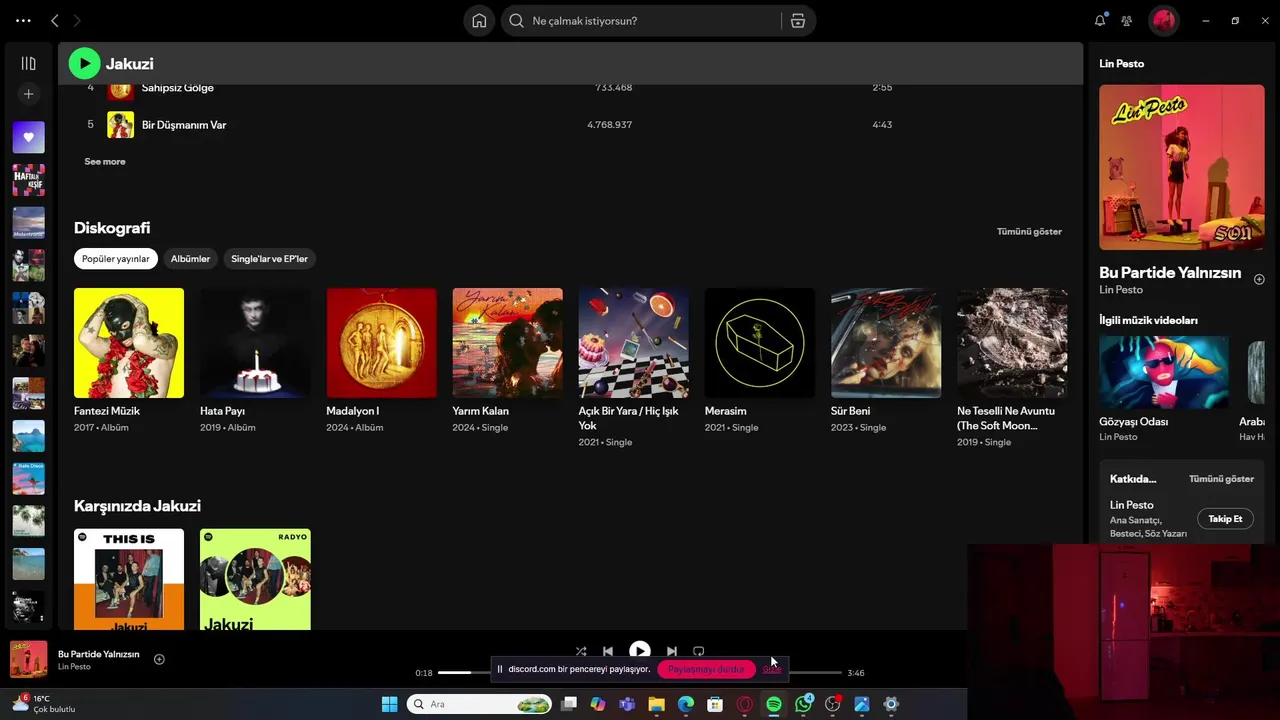Open WhatsApp from taskbar
Viewport: 1280px width, 720px height.
tap(803, 704)
